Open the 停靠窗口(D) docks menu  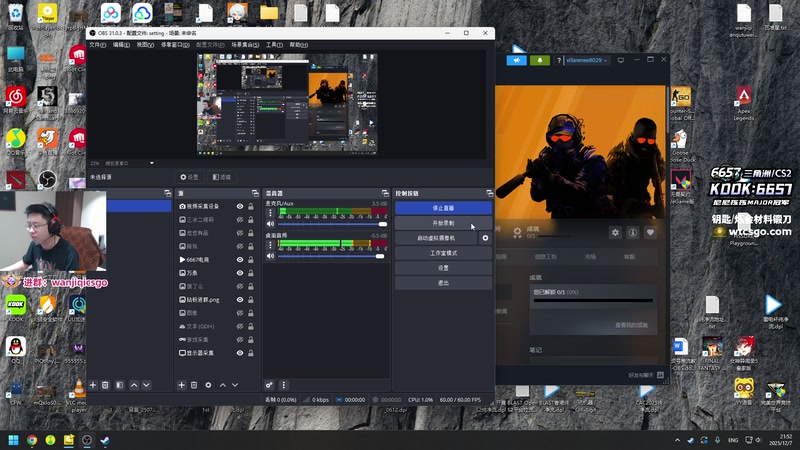[175, 45]
